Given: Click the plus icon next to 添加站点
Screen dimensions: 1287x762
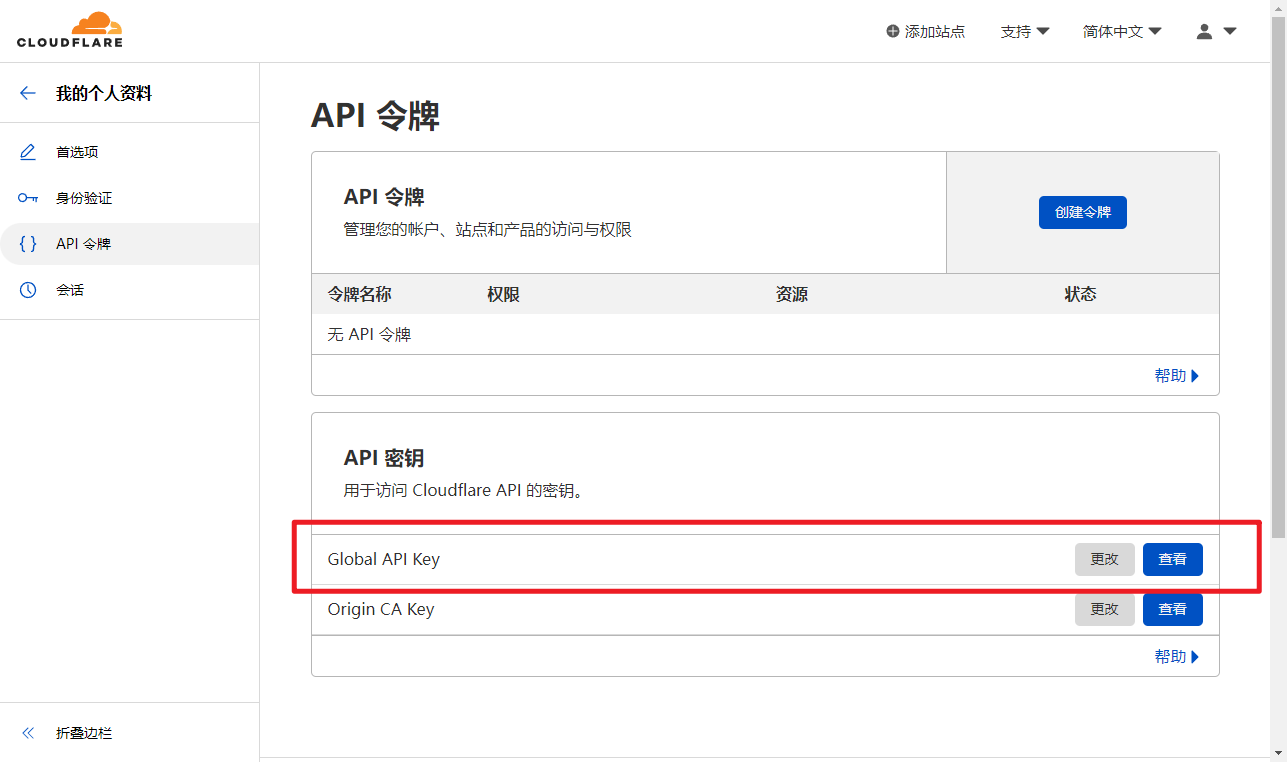Looking at the screenshot, I should (893, 32).
